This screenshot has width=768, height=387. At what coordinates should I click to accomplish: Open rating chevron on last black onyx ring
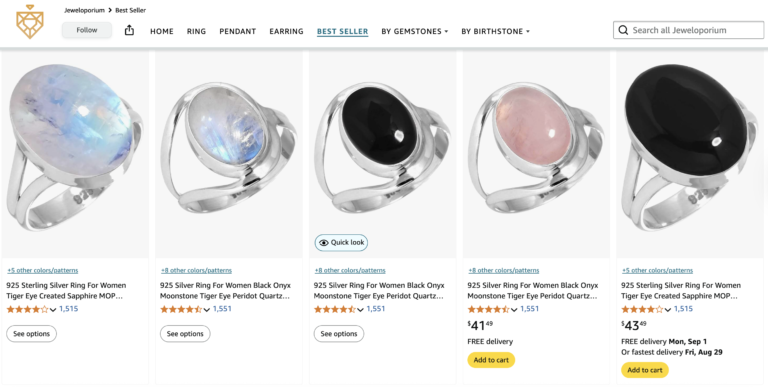coord(668,310)
